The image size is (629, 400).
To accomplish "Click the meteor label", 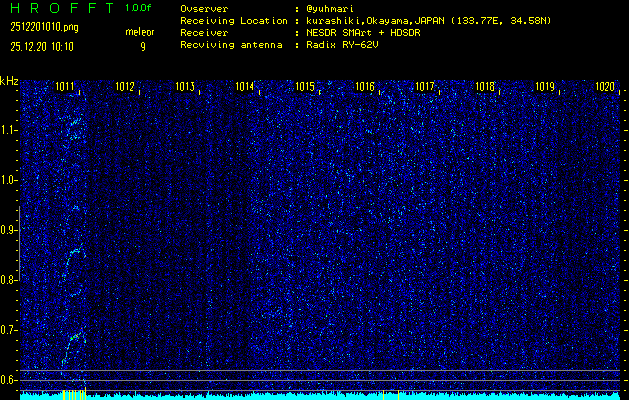I will (x=140, y=32).
